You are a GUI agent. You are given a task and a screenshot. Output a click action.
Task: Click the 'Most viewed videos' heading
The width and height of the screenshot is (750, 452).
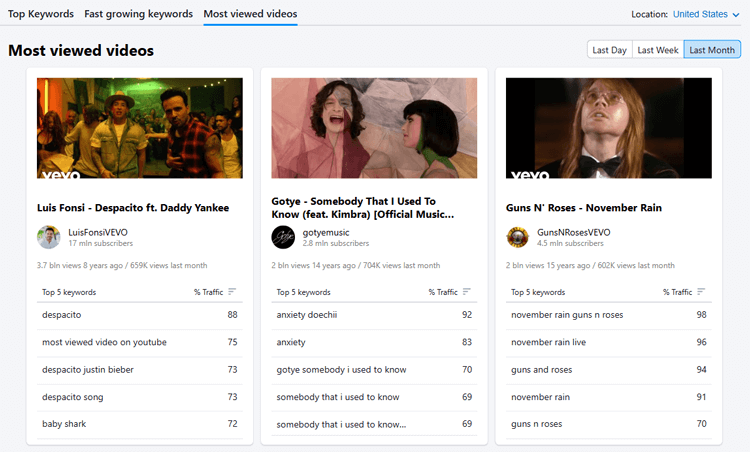point(81,50)
